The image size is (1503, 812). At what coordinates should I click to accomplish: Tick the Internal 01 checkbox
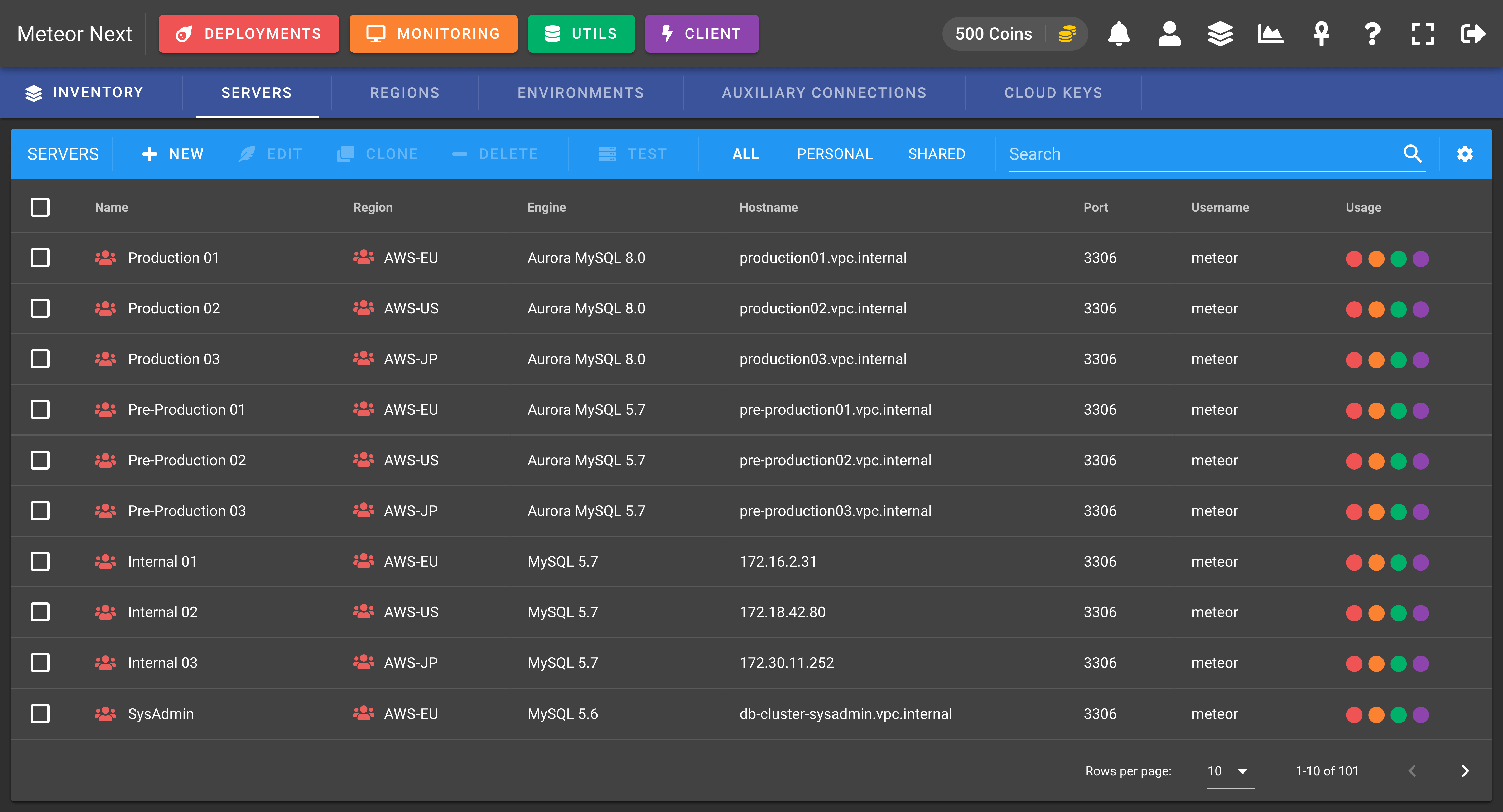40,561
